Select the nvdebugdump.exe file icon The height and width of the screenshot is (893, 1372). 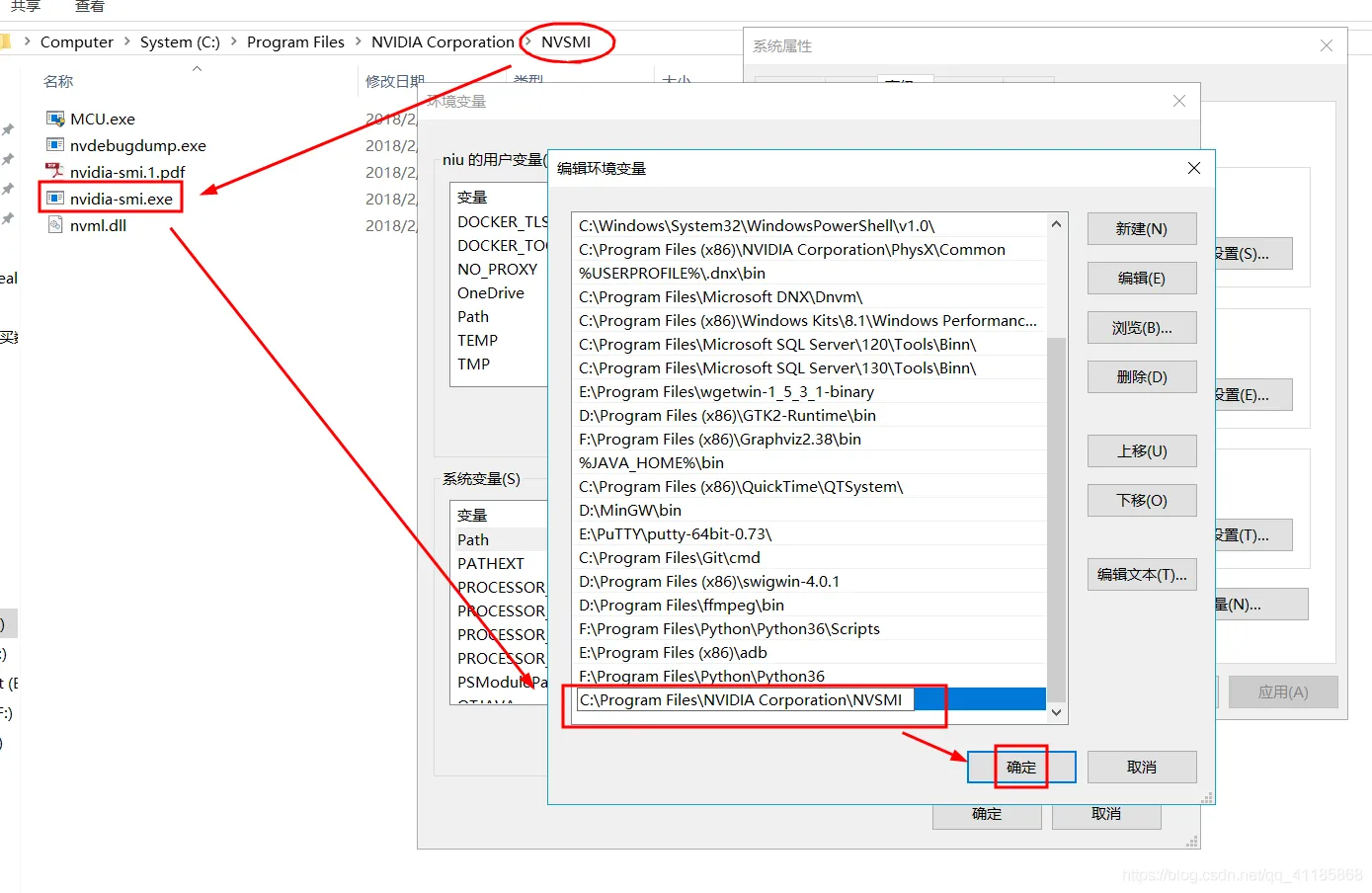[x=55, y=145]
